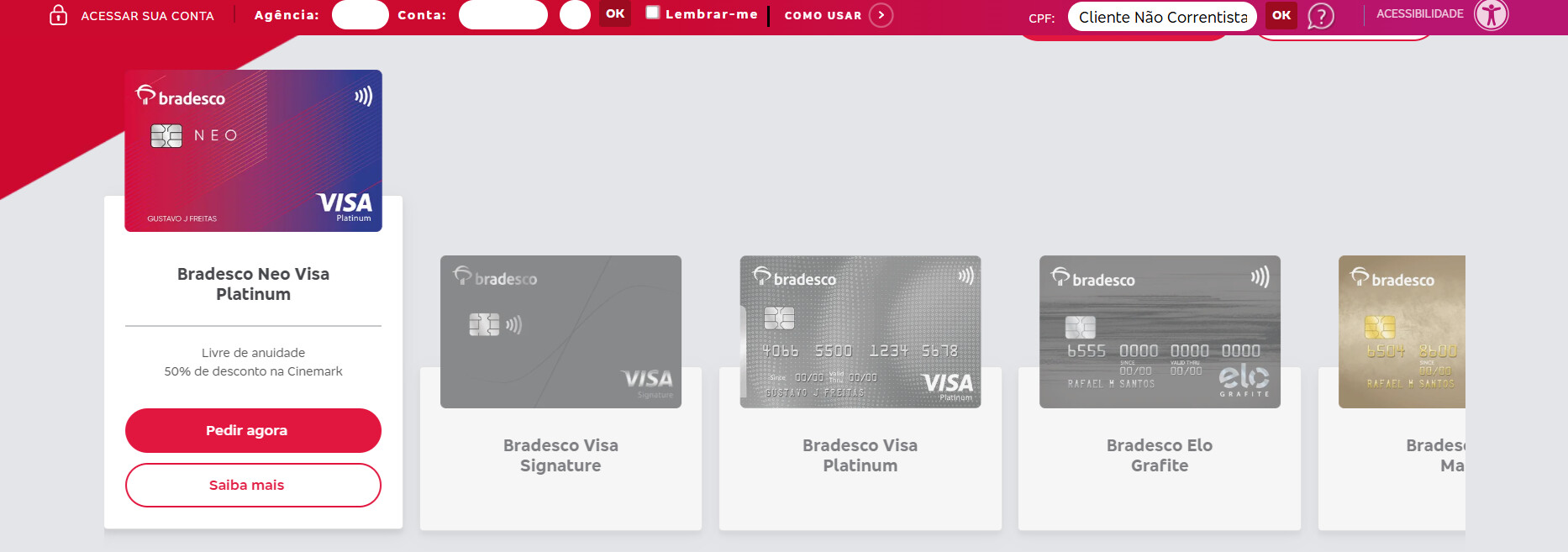Click the account digit field after Conta

tap(575, 15)
